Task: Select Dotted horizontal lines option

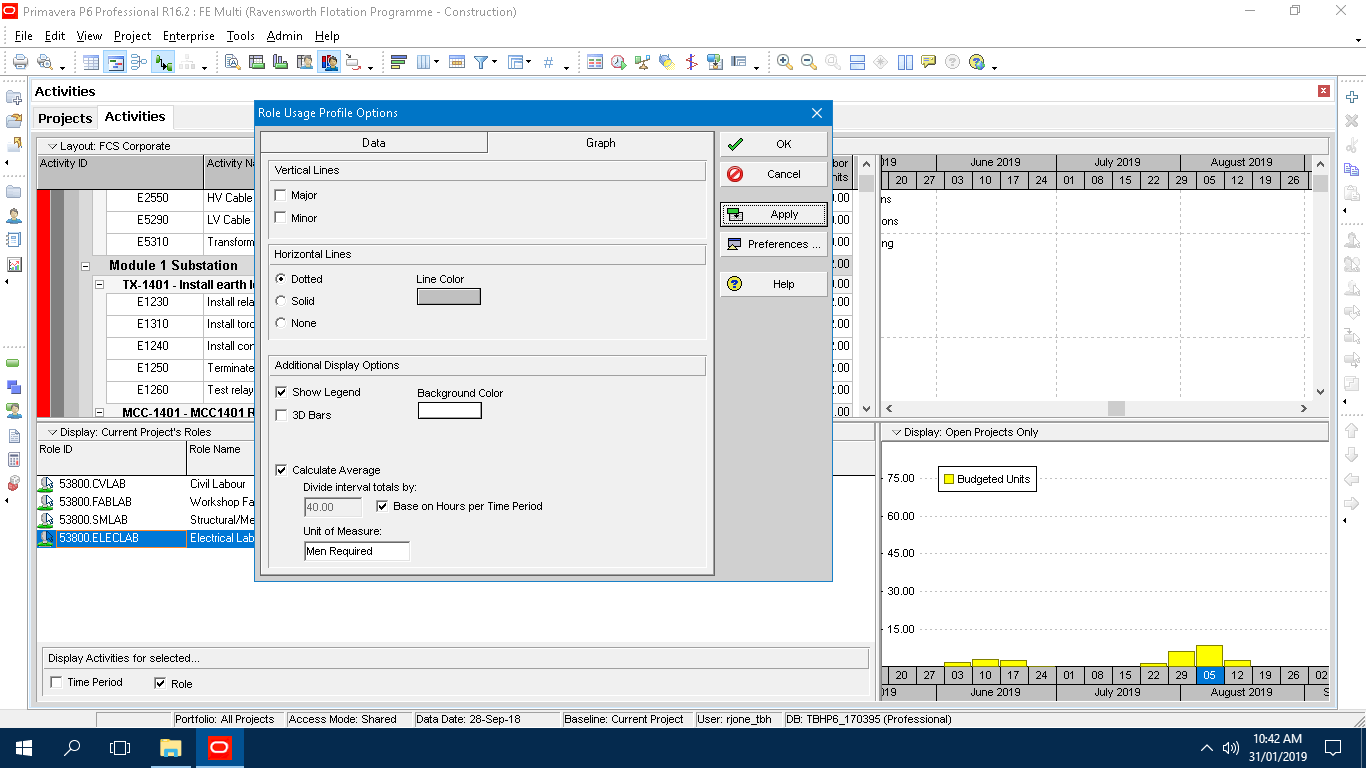Action: click(x=281, y=279)
